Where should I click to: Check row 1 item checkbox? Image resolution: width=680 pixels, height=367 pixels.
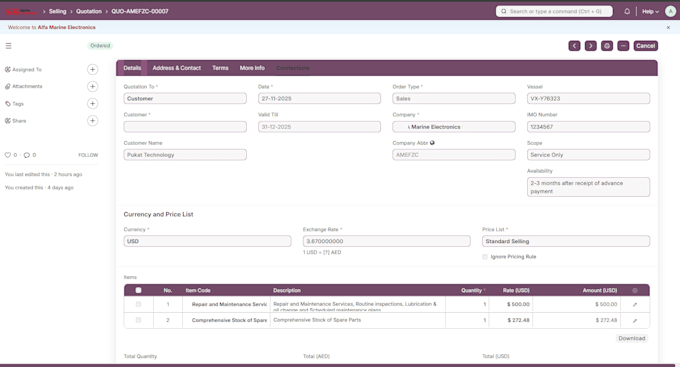tap(138, 305)
